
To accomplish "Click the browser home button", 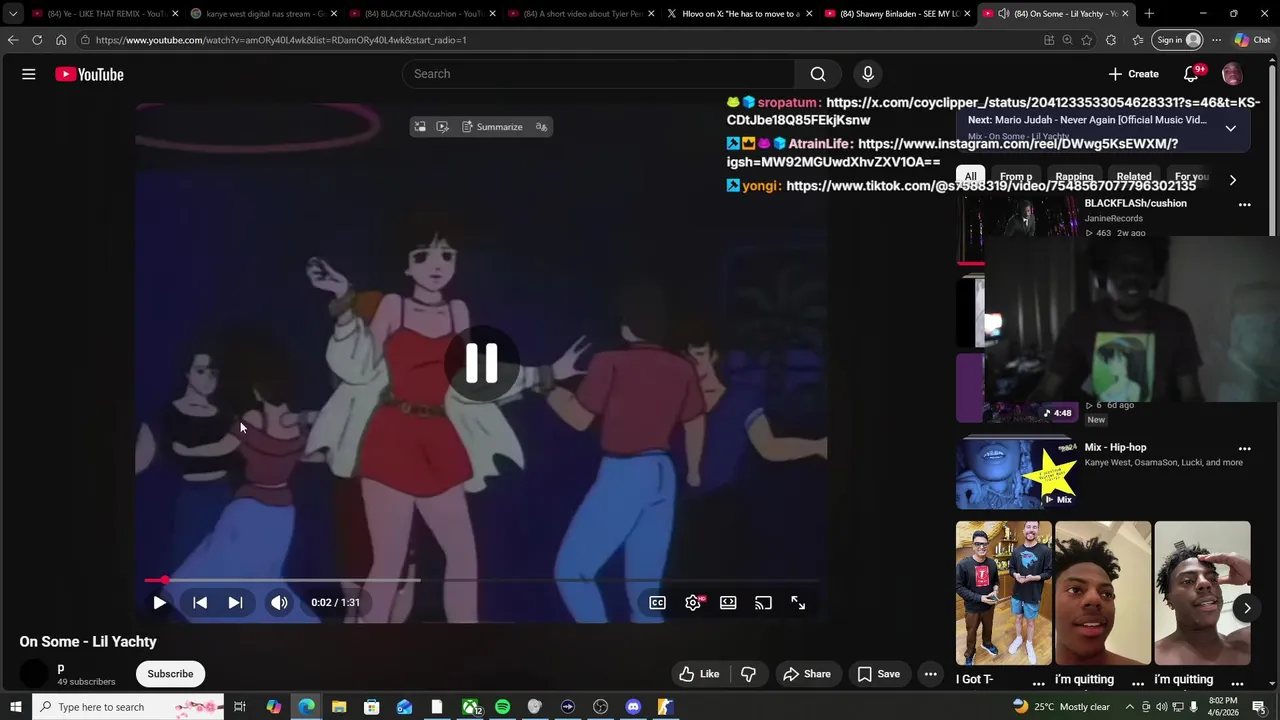I will (x=61, y=40).
